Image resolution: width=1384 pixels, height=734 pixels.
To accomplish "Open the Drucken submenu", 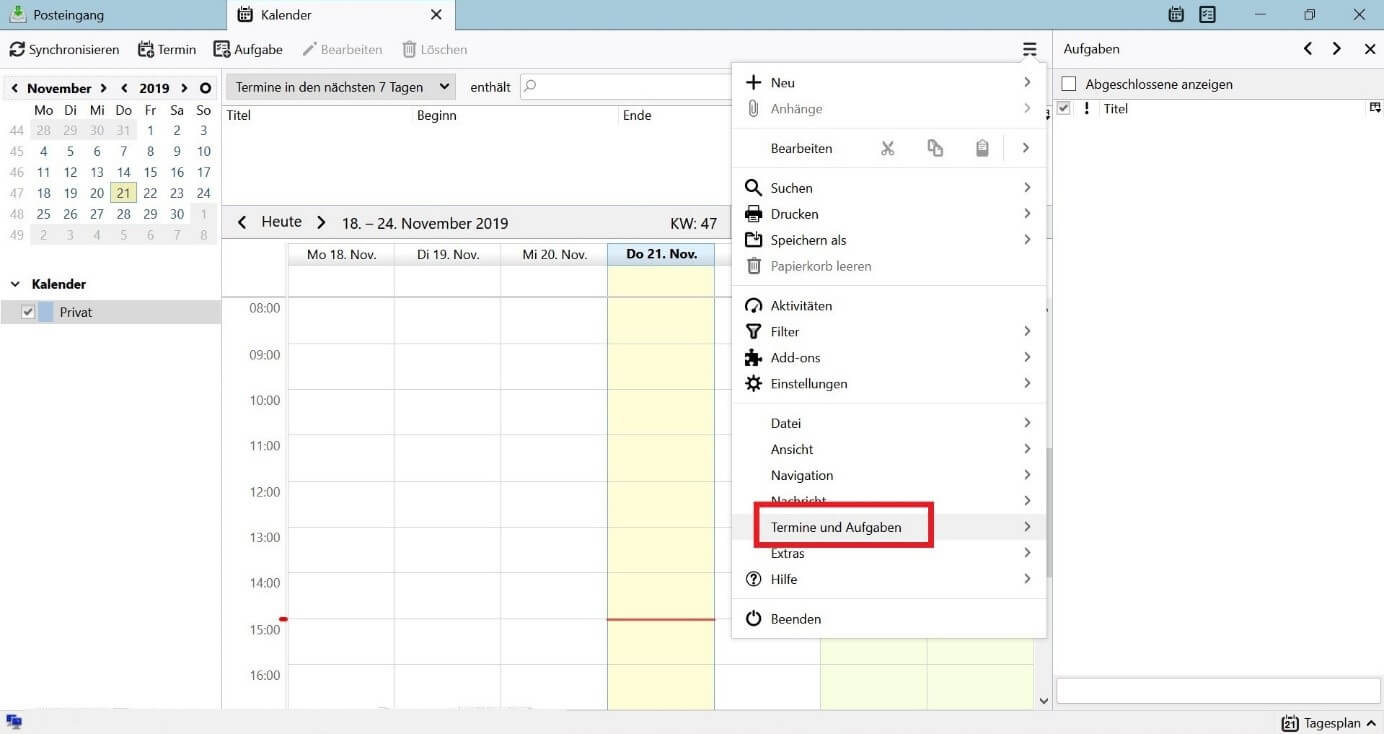I will coord(889,214).
